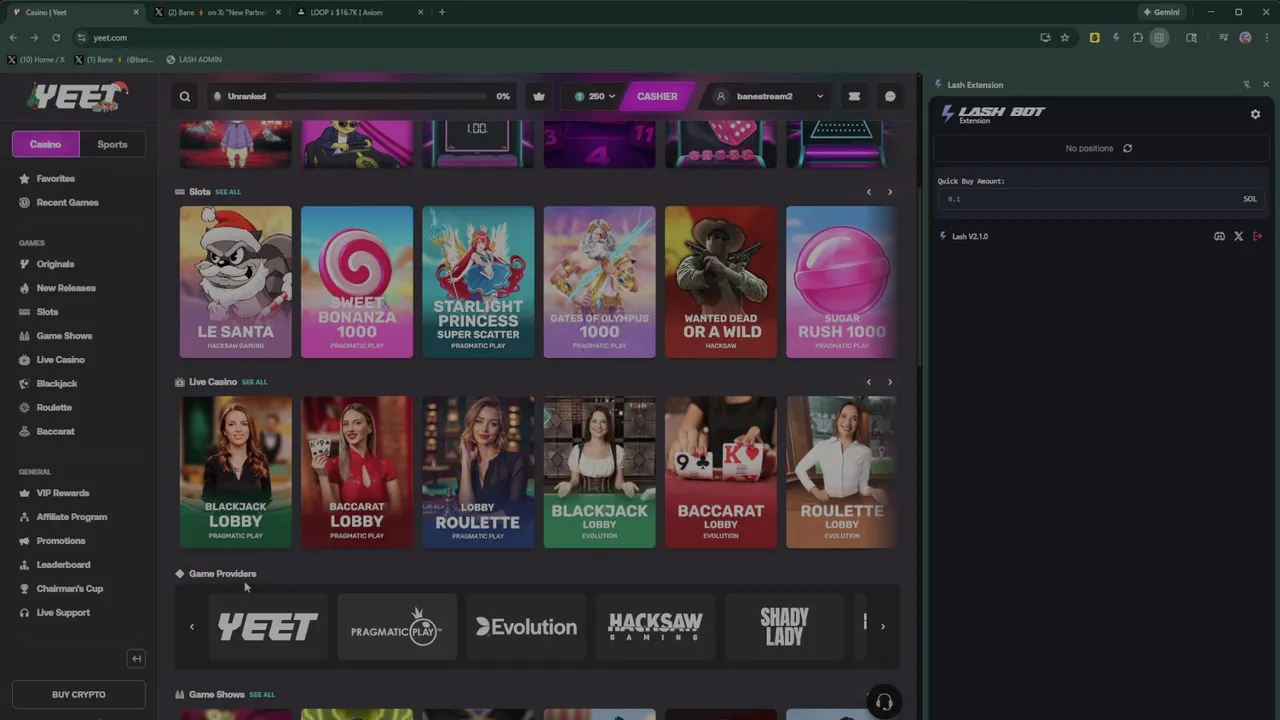Open LASH ADMIN bookmark
Image resolution: width=1280 pixels, height=720 pixels.
point(194,60)
